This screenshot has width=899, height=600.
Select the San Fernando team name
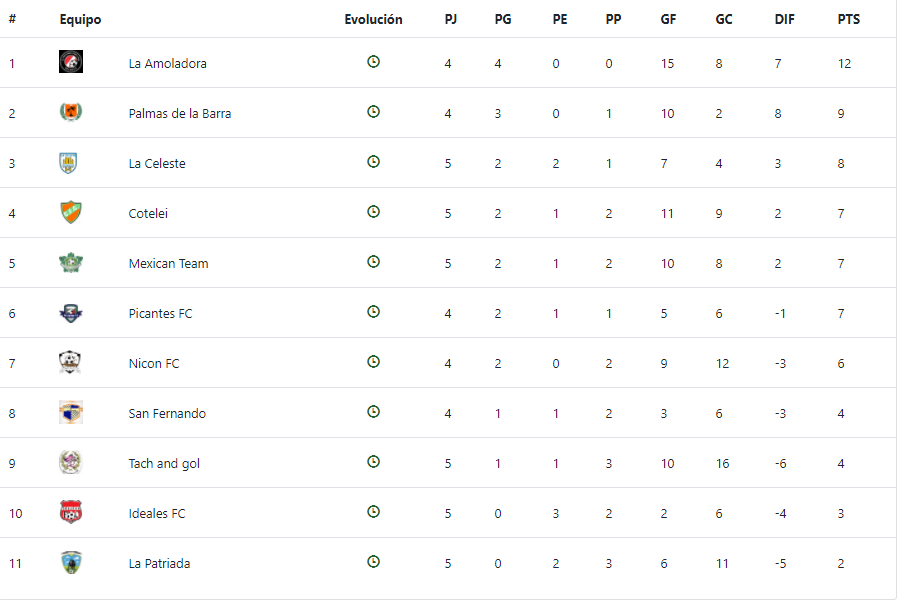167,413
